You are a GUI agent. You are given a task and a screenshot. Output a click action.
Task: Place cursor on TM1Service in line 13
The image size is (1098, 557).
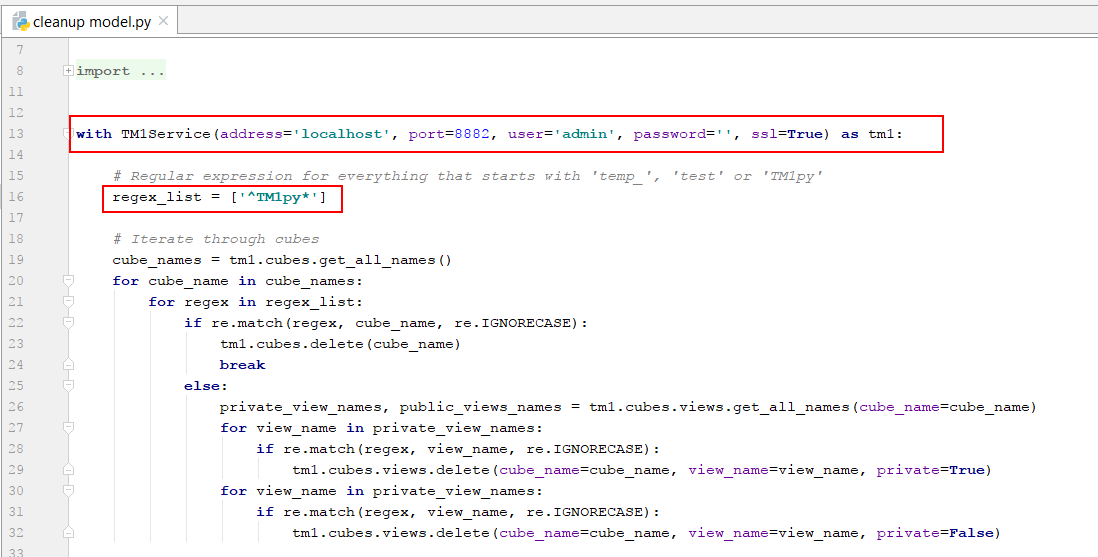tap(166, 133)
